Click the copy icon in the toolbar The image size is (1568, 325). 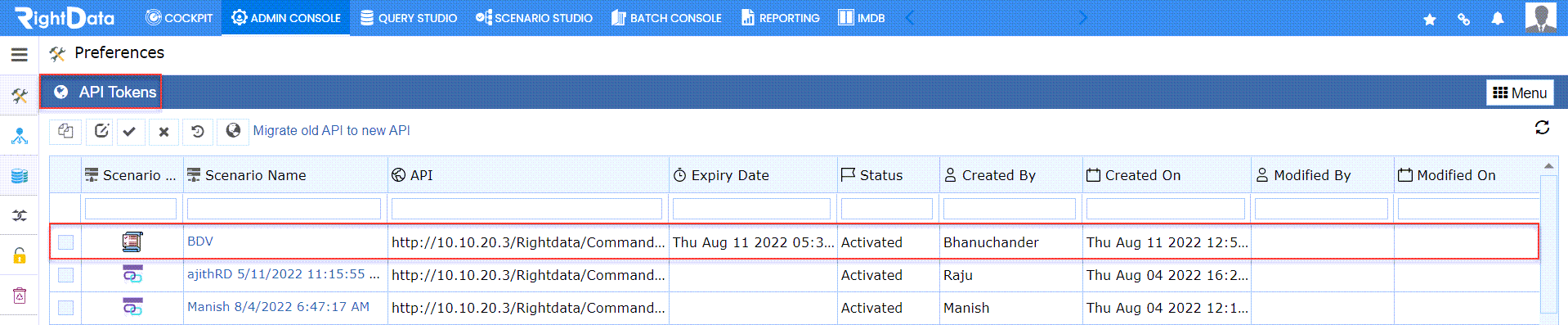point(65,131)
